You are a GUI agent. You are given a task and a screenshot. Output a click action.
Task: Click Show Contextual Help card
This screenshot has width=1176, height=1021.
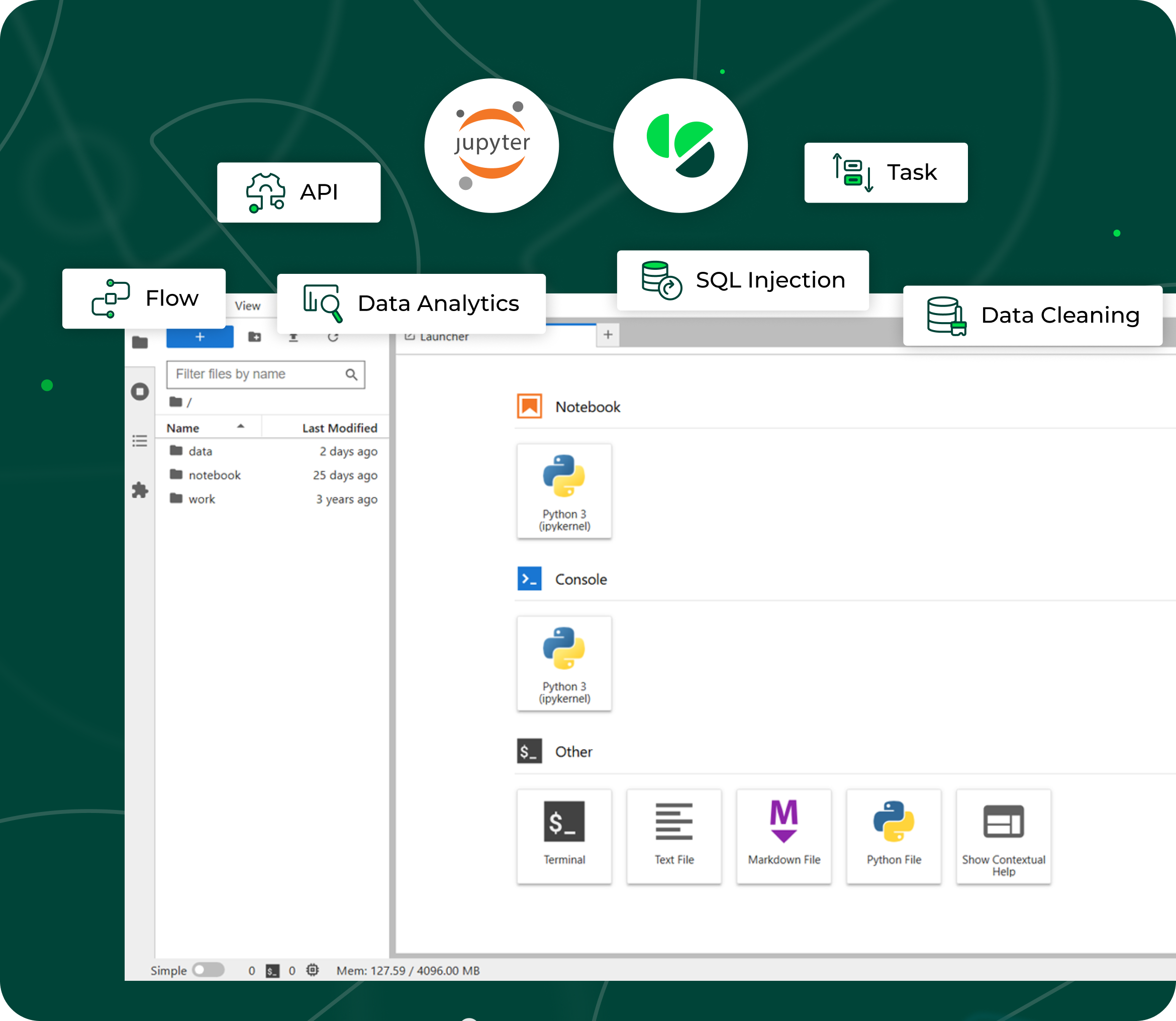(x=1004, y=837)
